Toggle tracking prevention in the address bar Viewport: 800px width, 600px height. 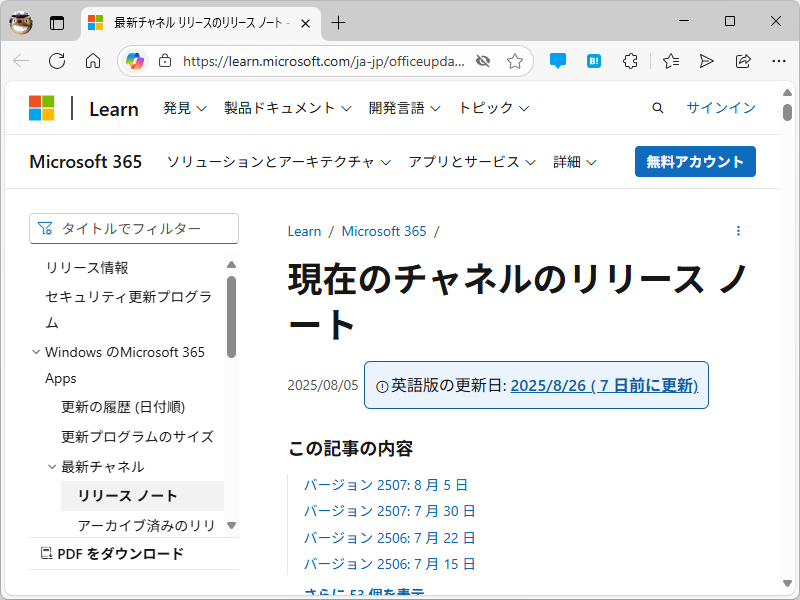coord(482,61)
